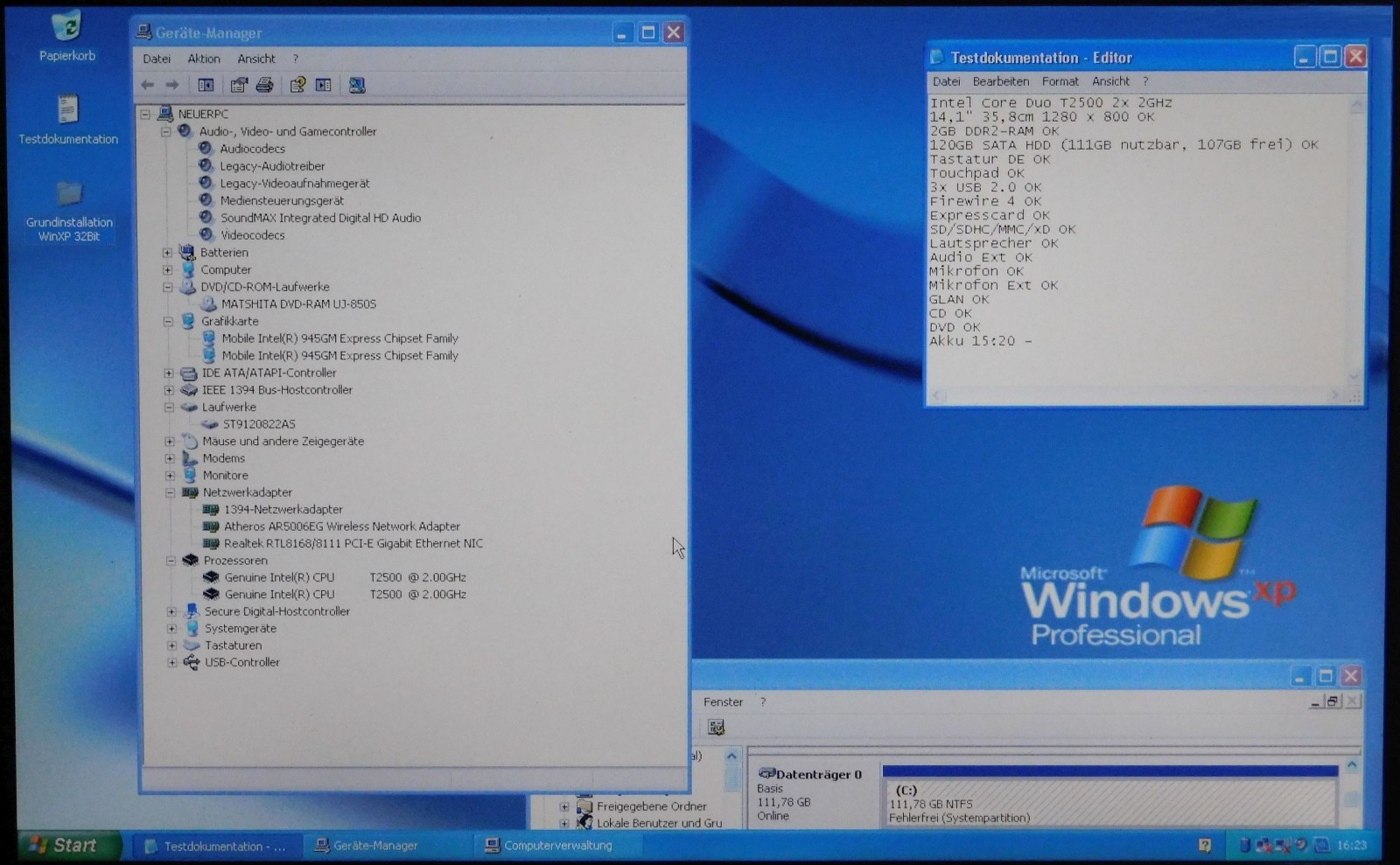The image size is (1400, 865).
Task: Collapse the Netzwerkadapter tree node
Action: tap(171, 492)
